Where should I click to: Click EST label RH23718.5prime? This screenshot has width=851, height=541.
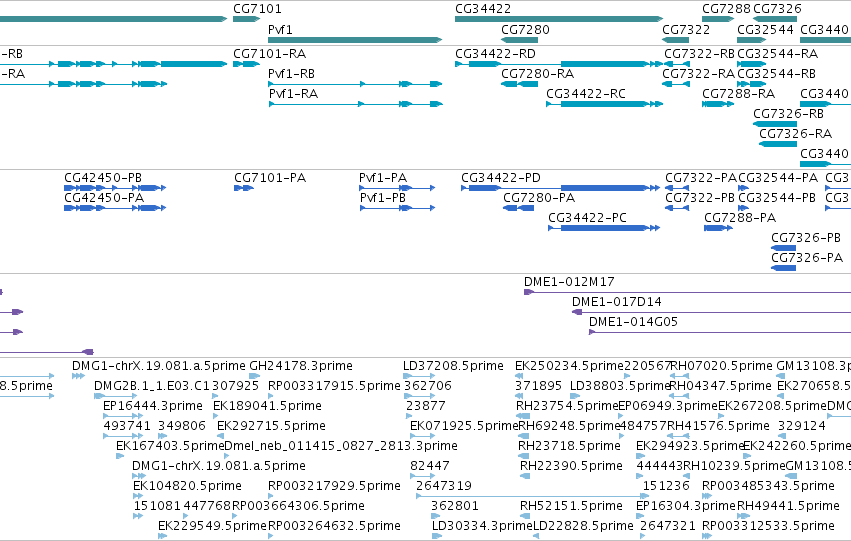(x=569, y=447)
